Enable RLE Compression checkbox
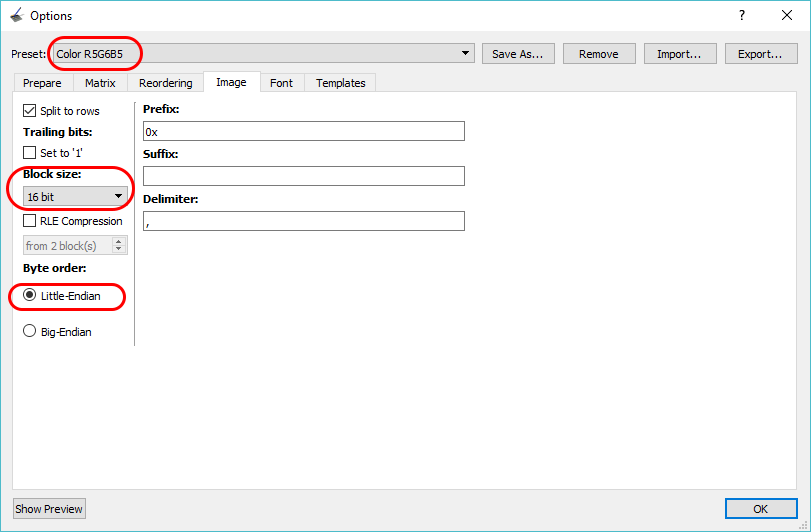 tap(30, 221)
